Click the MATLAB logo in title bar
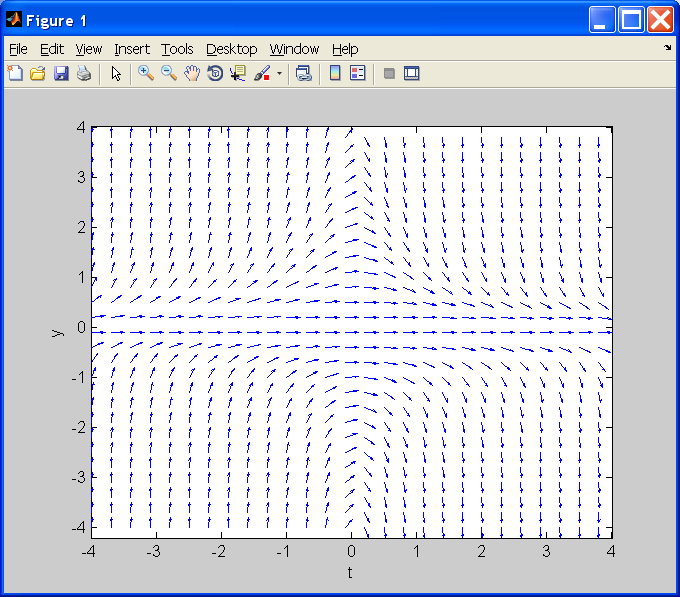This screenshot has height=597, width=680. tap(14, 20)
